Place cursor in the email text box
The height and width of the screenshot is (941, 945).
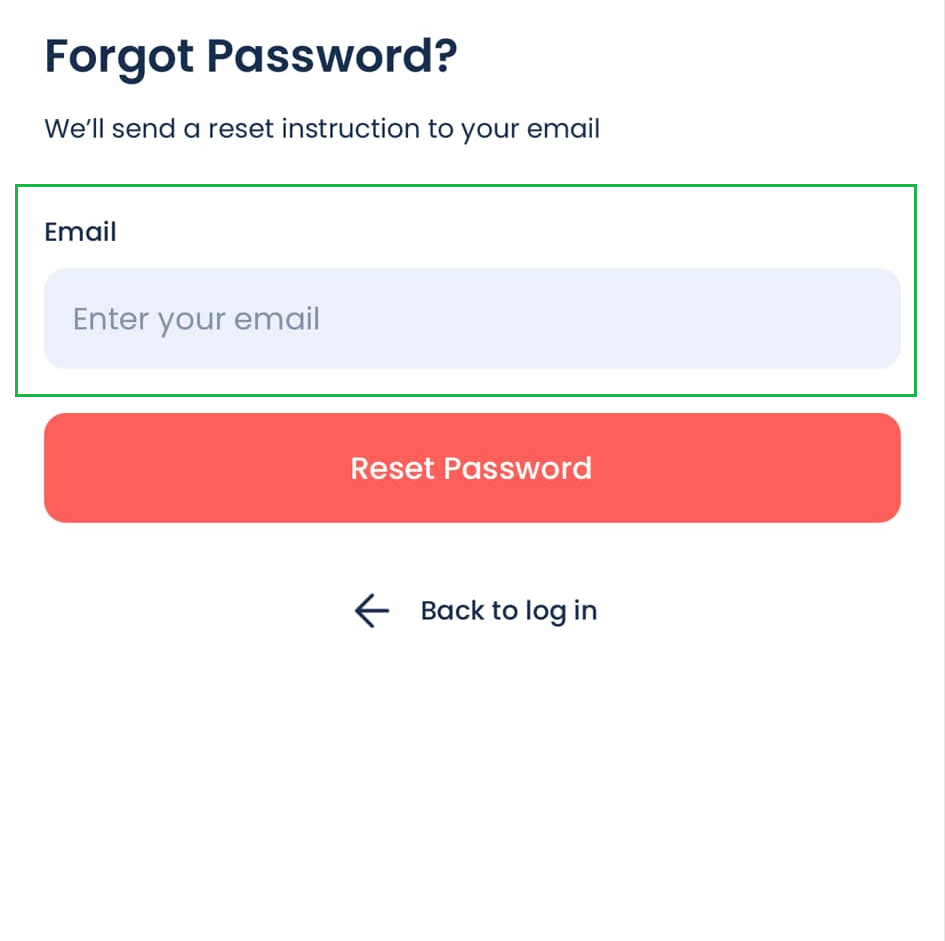pos(472,319)
